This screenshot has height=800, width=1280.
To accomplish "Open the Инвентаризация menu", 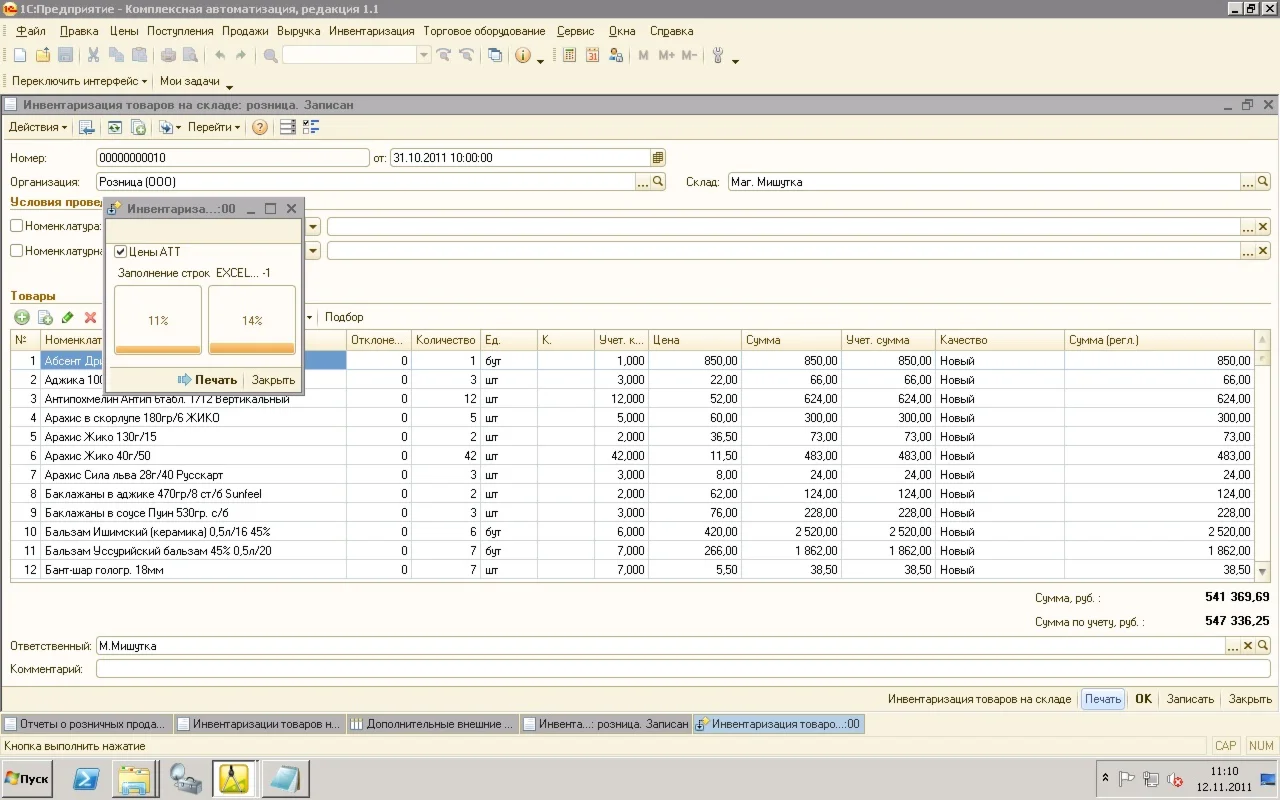I will [x=371, y=31].
